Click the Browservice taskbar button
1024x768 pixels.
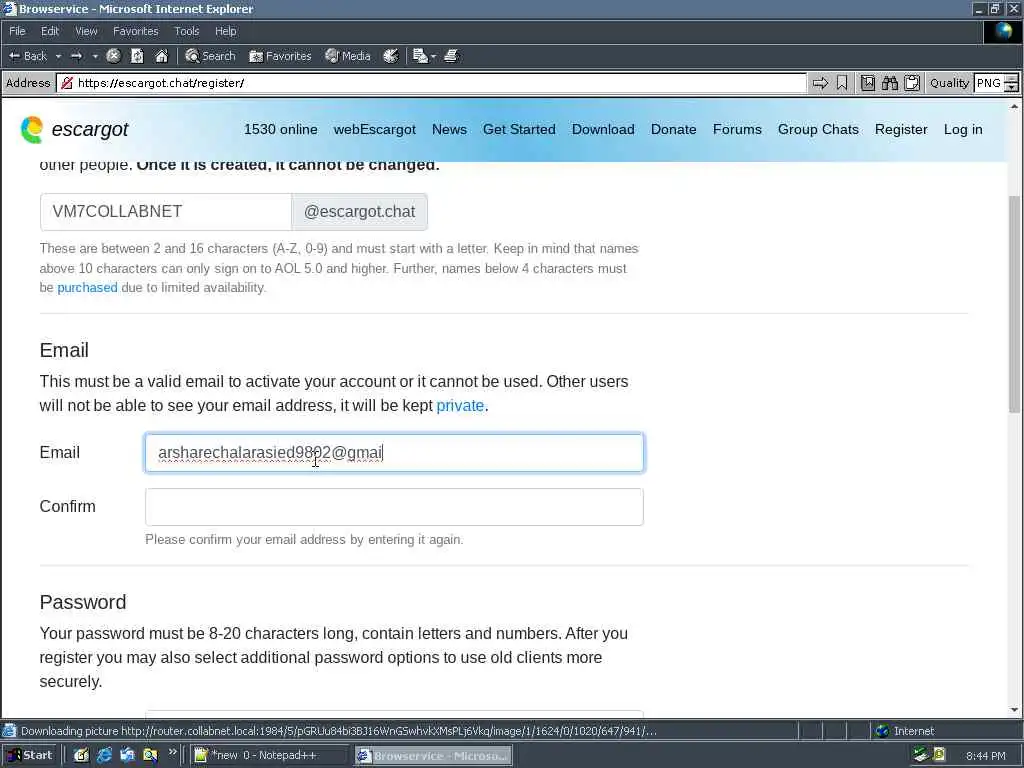click(434, 756)
